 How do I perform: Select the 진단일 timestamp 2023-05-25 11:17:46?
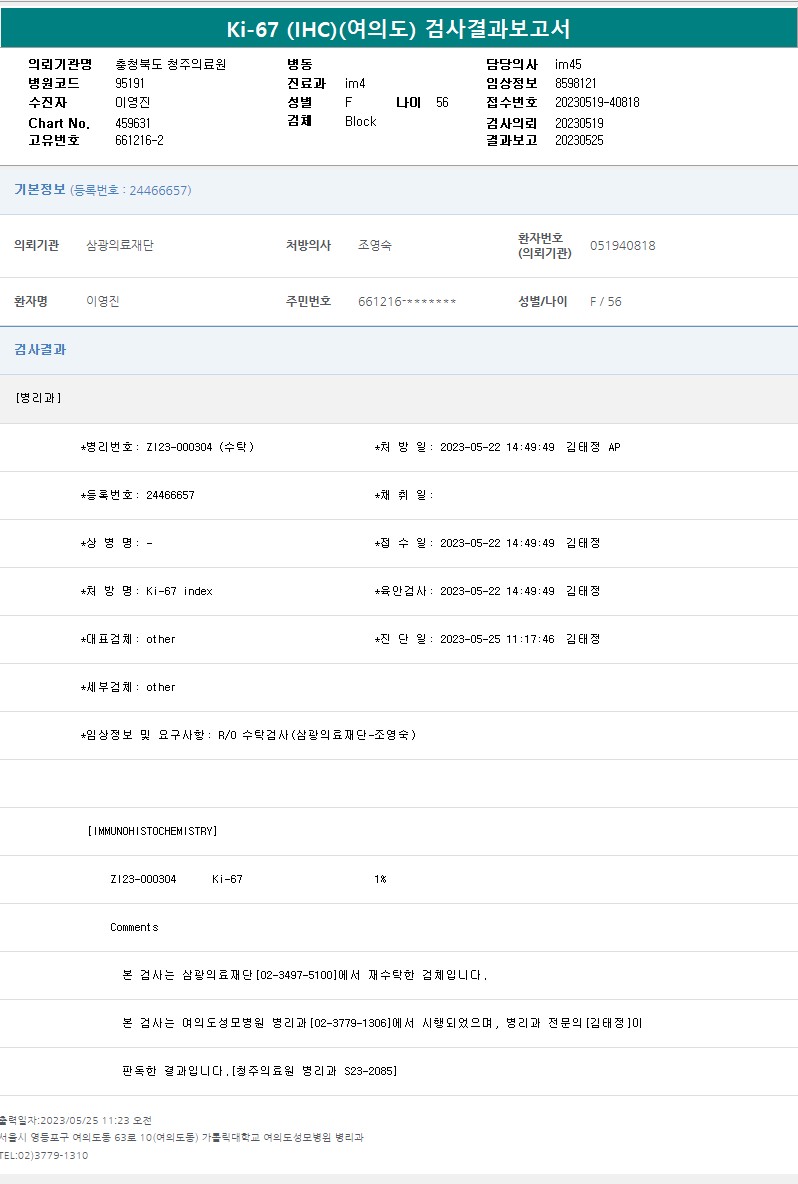coord(497,639)
